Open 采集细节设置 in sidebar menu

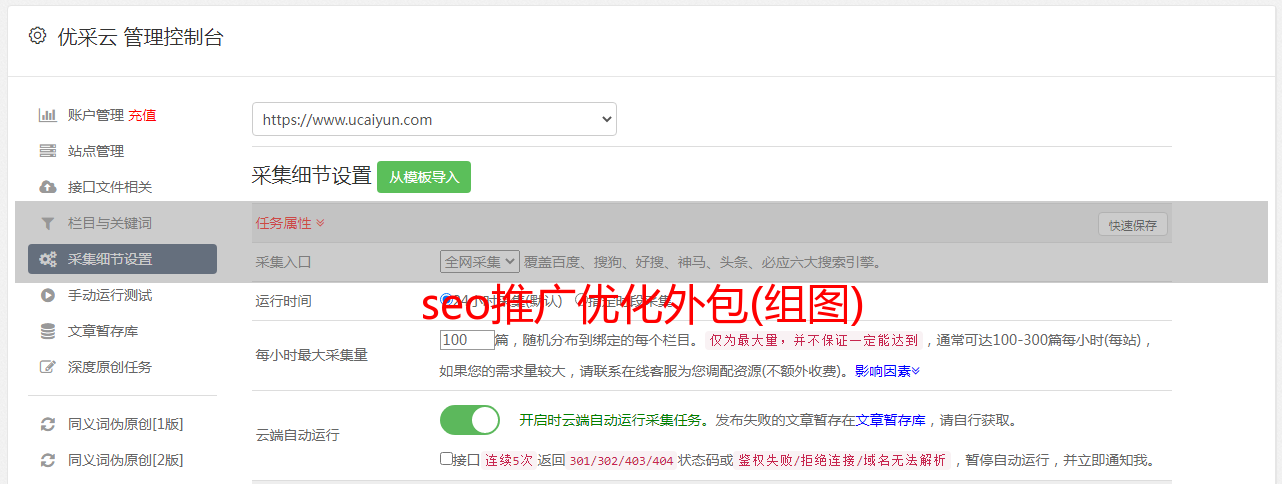tap(122, 259)
